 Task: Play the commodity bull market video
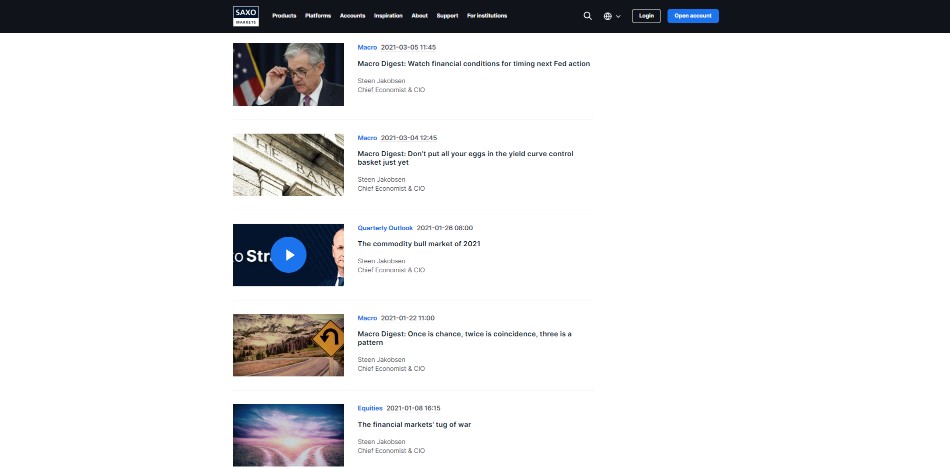[x=288, y=255]
